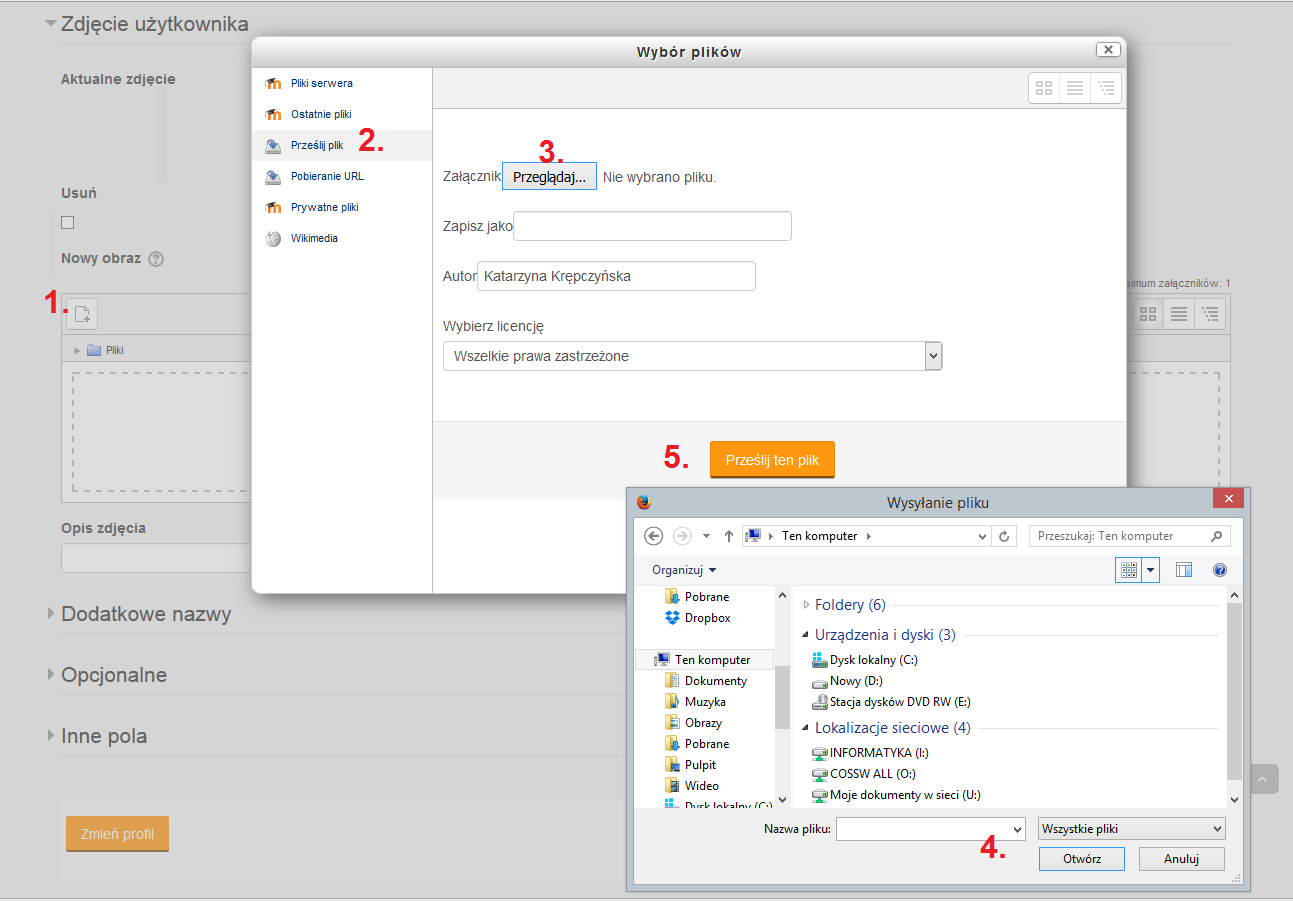Select Dokumenty in the navigation pane
The height and width of the screenshot is (901, 1293).
pos(706,681)
